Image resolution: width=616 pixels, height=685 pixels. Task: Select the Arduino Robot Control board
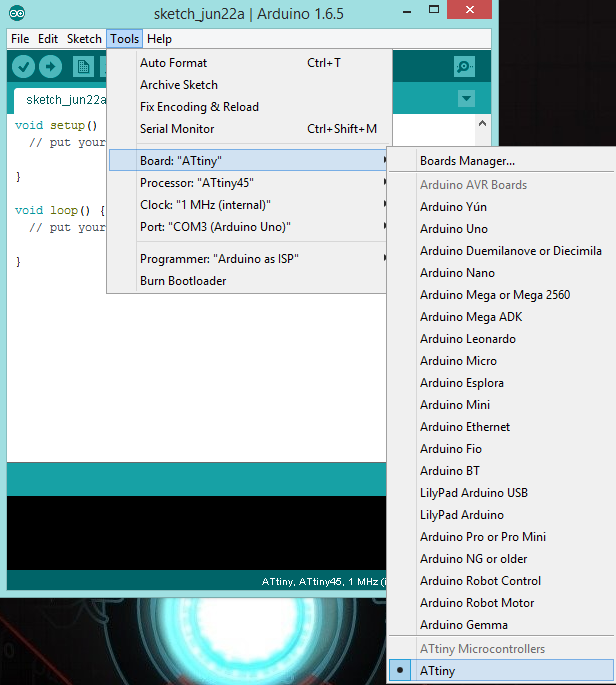tap(501, 581)
